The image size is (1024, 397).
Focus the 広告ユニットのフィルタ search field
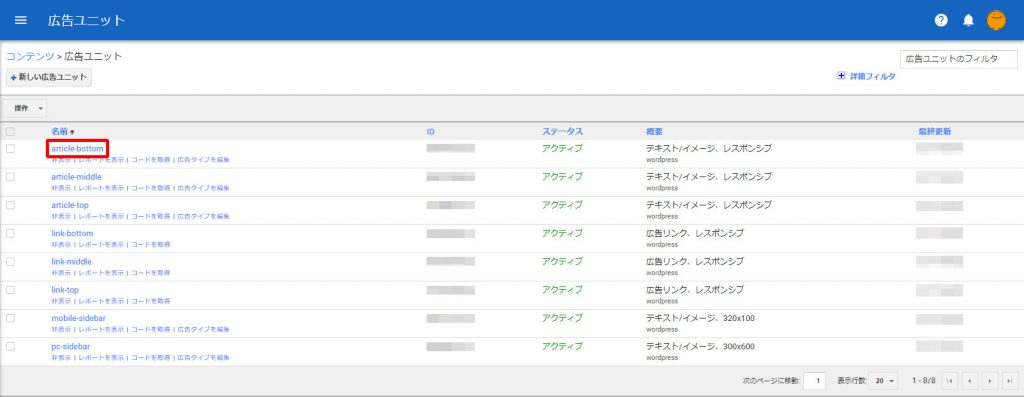coord(959,59)
